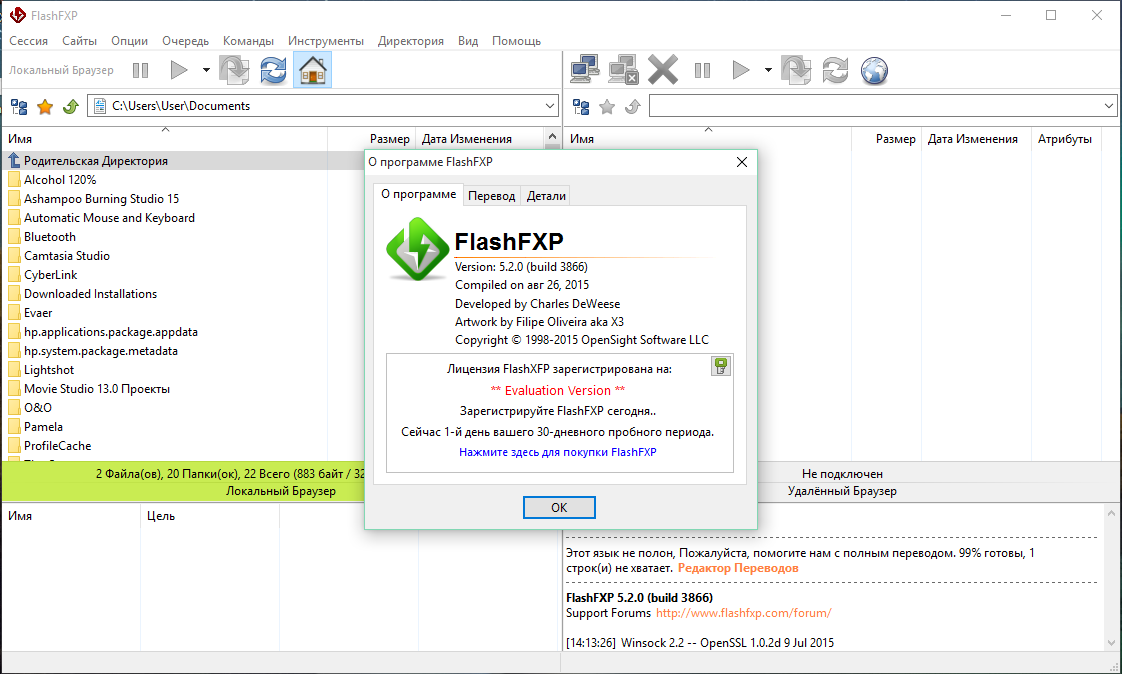The height and width of the screenshot is (674, 1122).
Task: Switch to the Детали tab
Action: (546, 195)
